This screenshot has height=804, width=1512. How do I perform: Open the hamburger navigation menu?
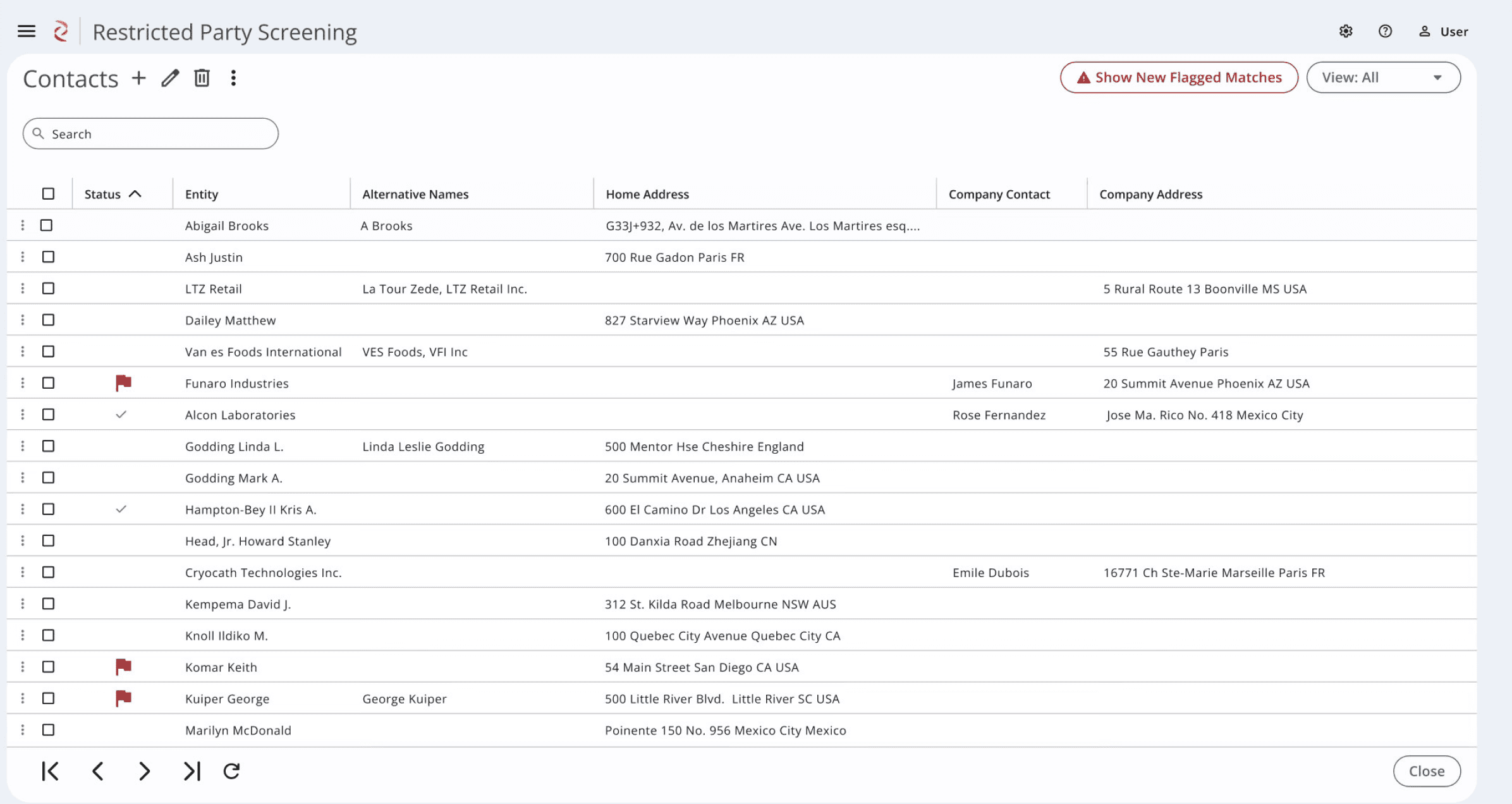point(27,31)
